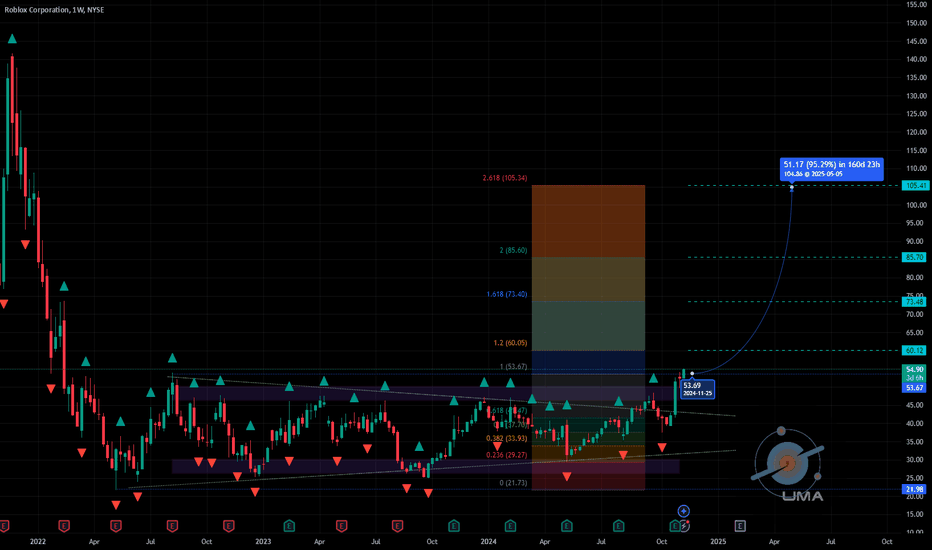Select the Fibonacci label 0 (21.73)
The image size is (932, 550).
point(513,483)
